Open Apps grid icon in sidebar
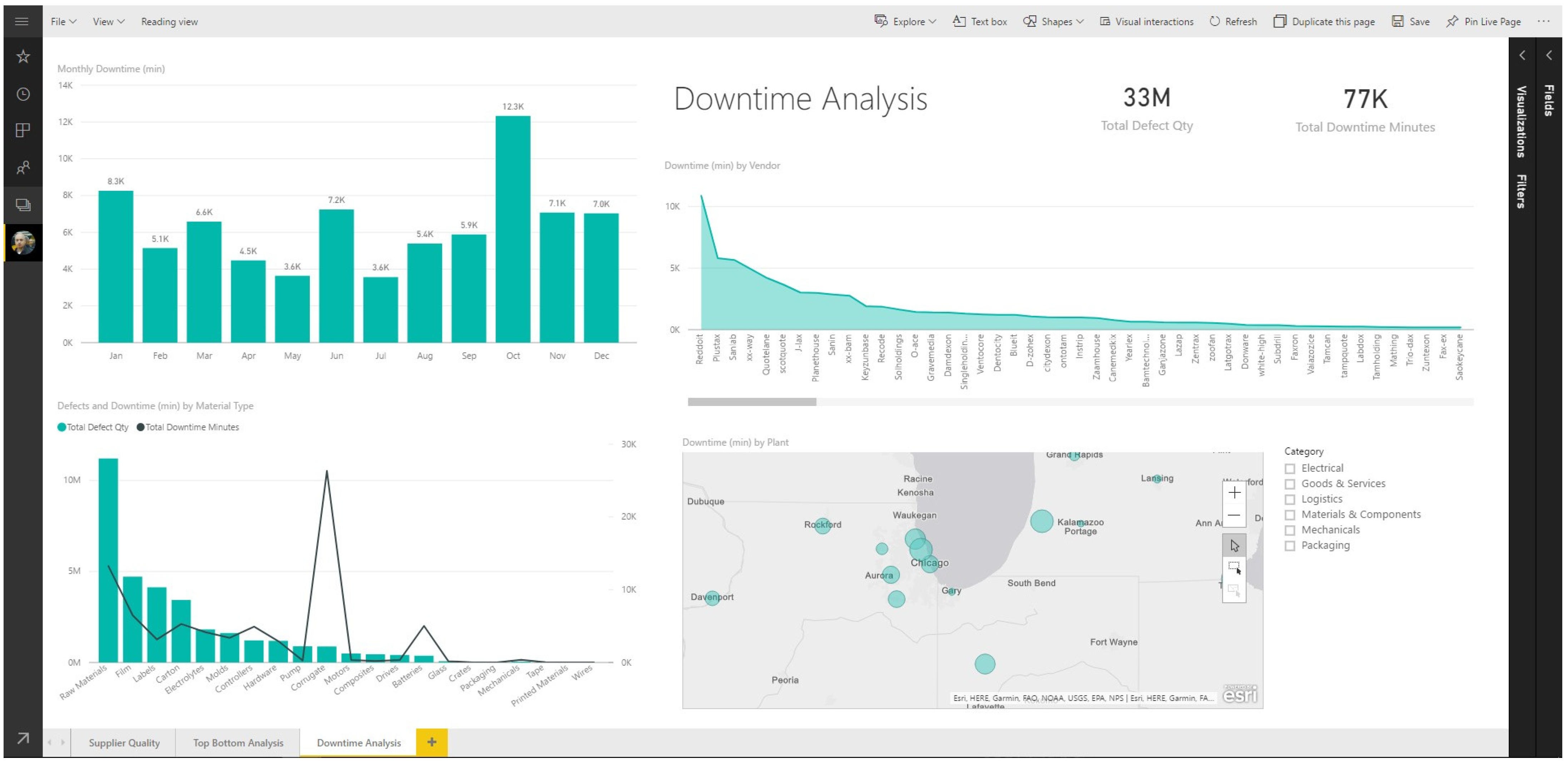This screenshot has height=764, width=1568. pos(23,130)
